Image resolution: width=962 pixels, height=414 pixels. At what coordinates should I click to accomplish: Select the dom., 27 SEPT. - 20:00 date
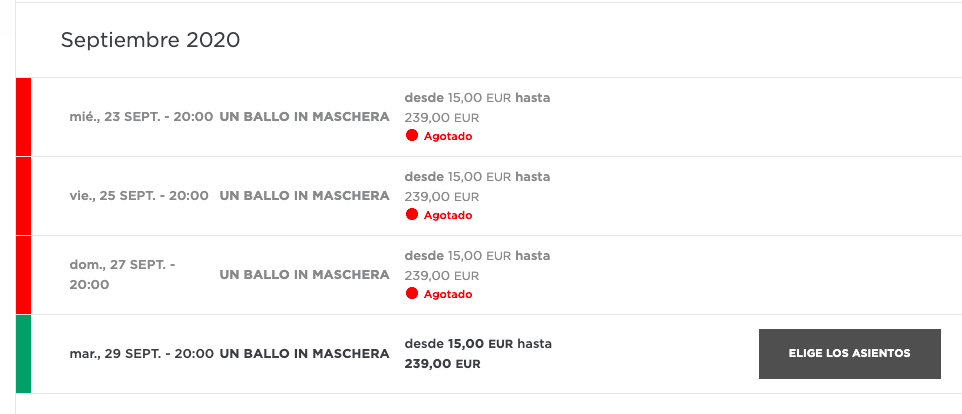123,275
